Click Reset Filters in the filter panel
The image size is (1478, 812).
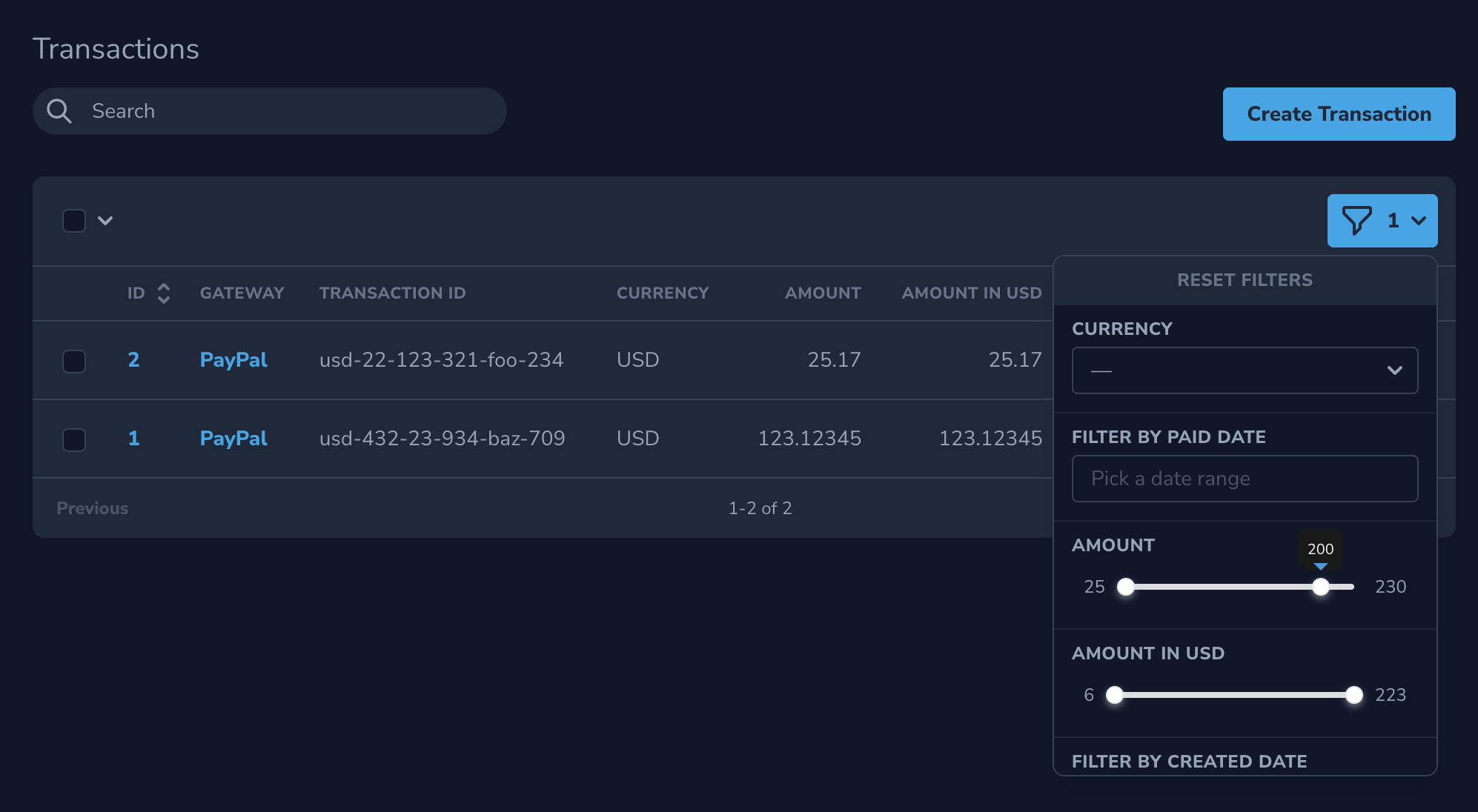1245,280
